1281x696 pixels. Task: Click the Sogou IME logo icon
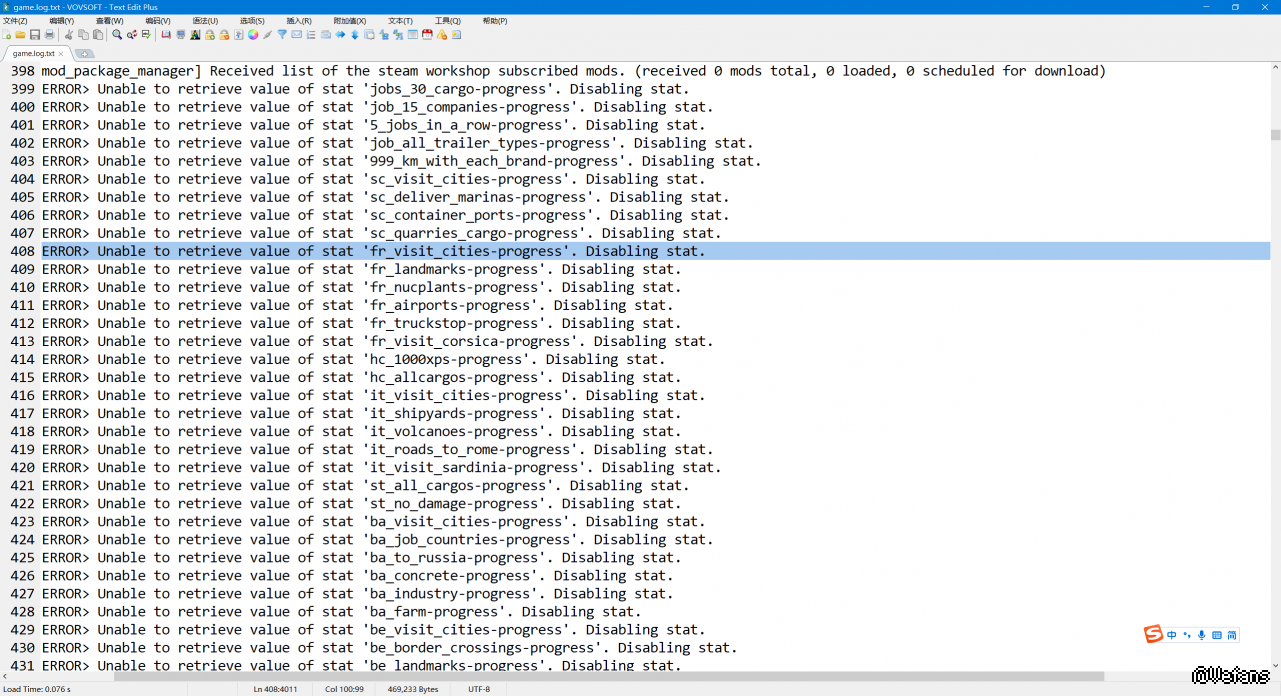(1153, 634)
